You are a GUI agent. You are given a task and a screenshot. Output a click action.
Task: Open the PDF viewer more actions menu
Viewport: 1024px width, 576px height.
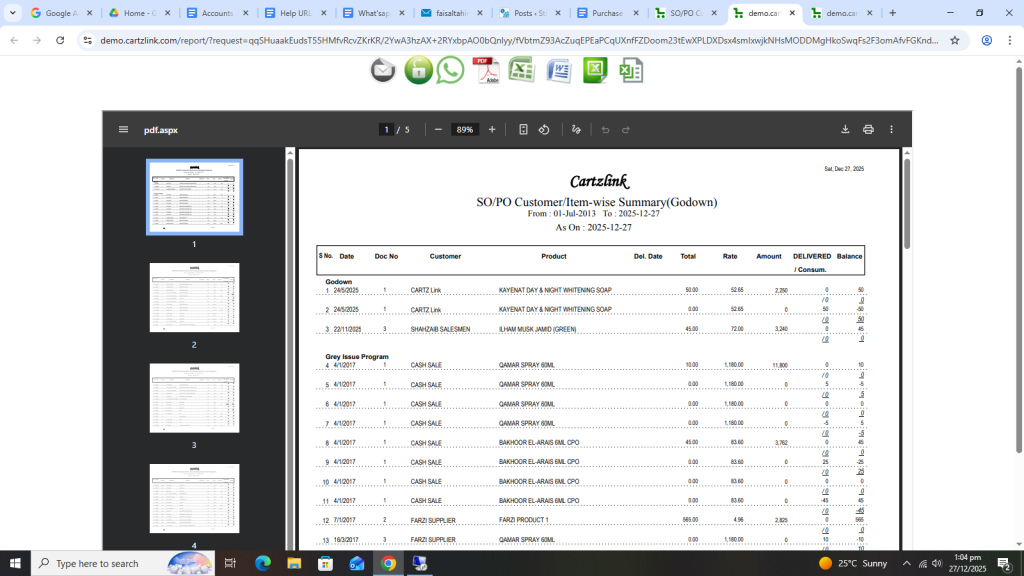pyautogui.click(x=891, y=130)
